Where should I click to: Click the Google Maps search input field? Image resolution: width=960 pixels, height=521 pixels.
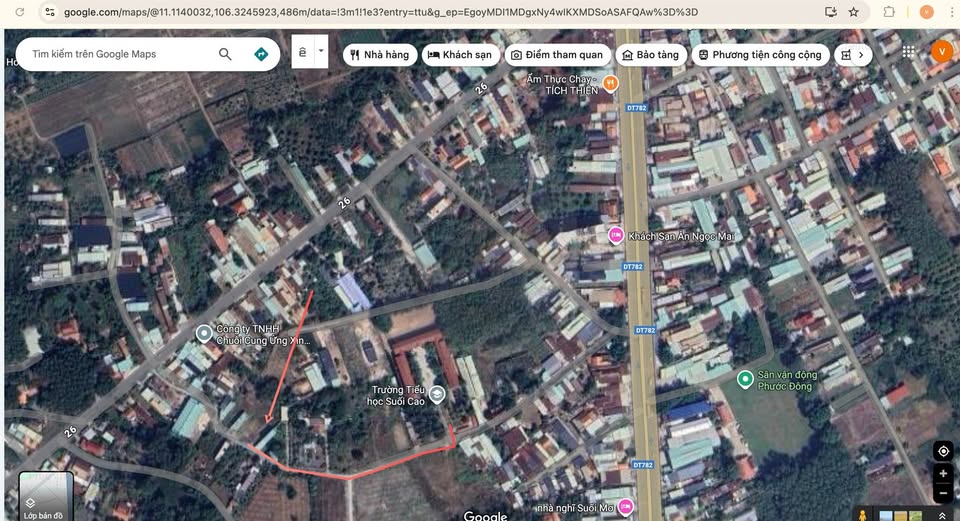(x=120, y=54)
